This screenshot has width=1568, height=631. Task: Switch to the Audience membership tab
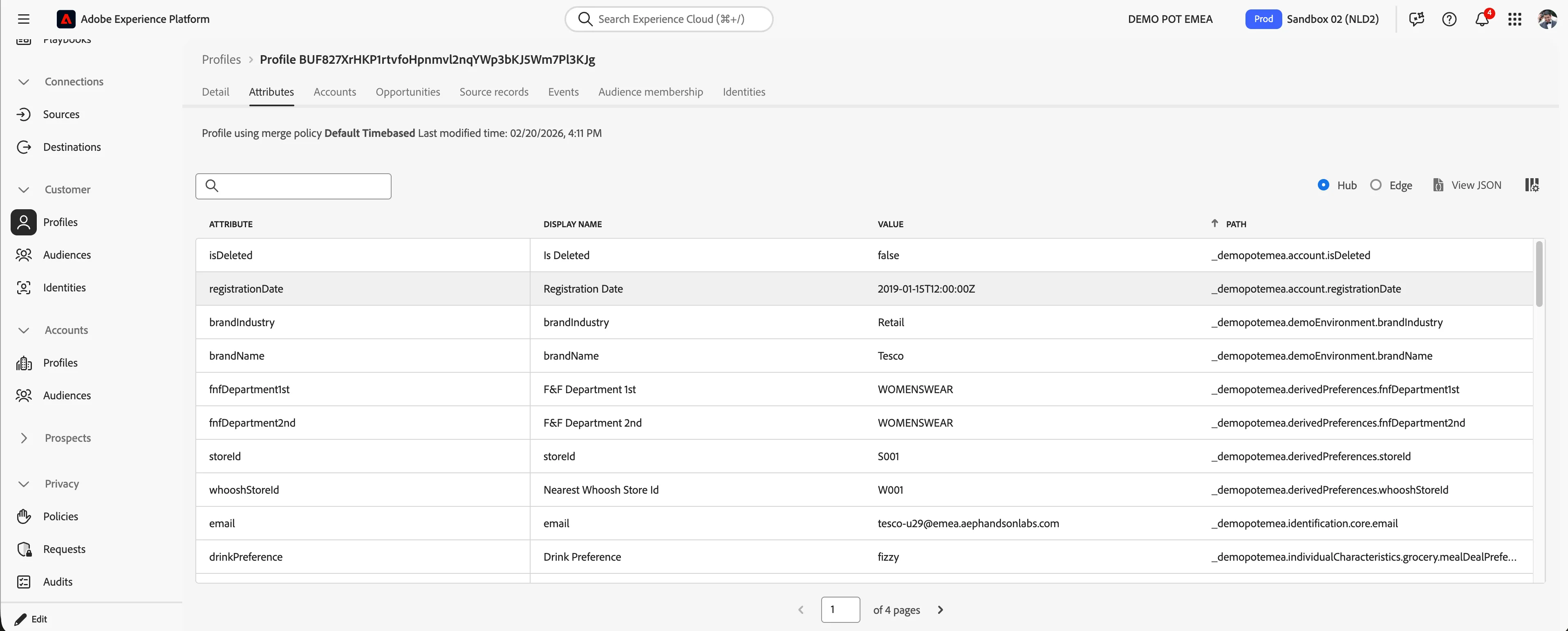pyautogui.click(x=650, y=92)
